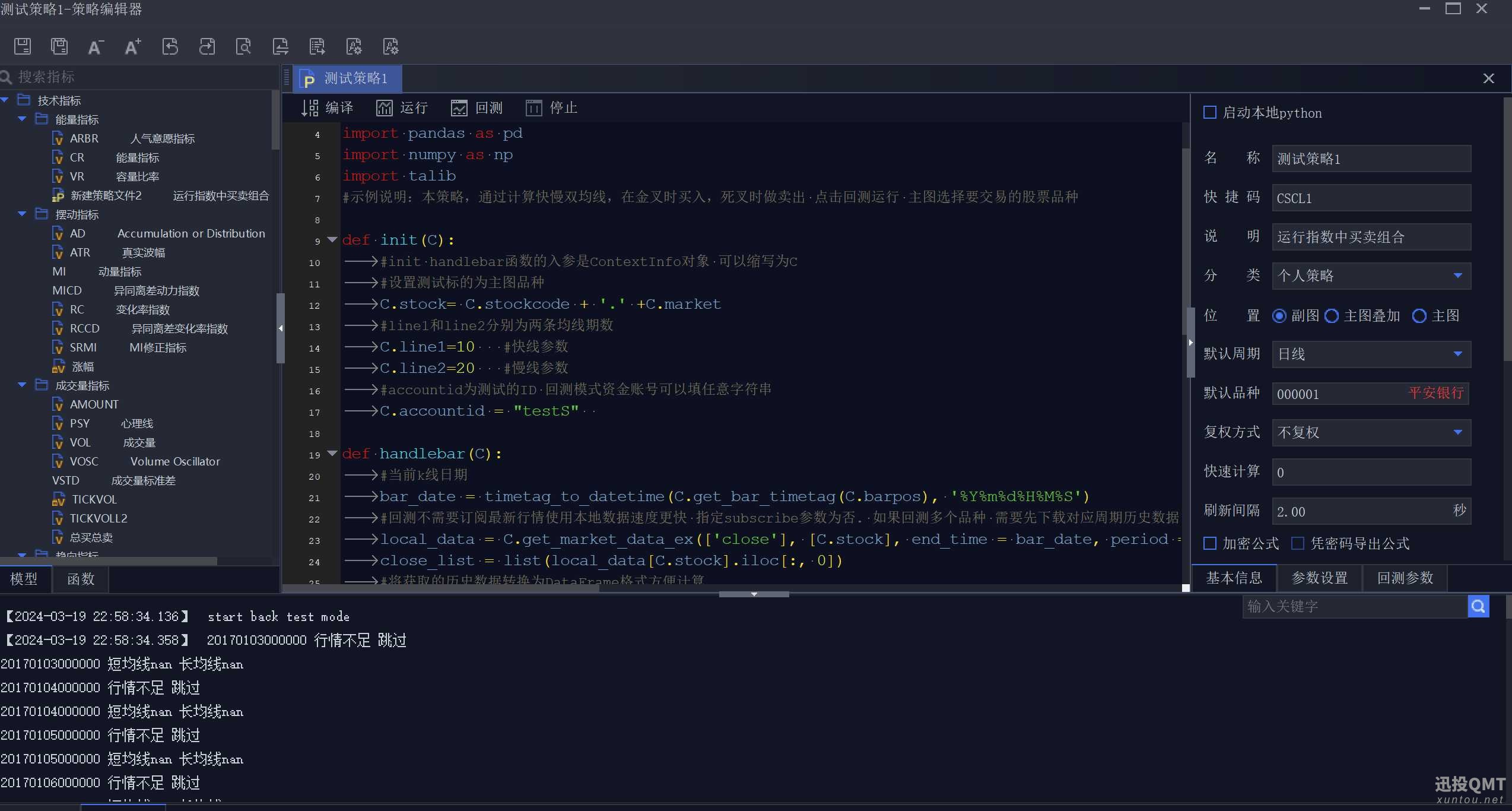This screenshot has height=811, width=1512.
Task: Collapse the 技术指标 tree folder
Action: 5,100
